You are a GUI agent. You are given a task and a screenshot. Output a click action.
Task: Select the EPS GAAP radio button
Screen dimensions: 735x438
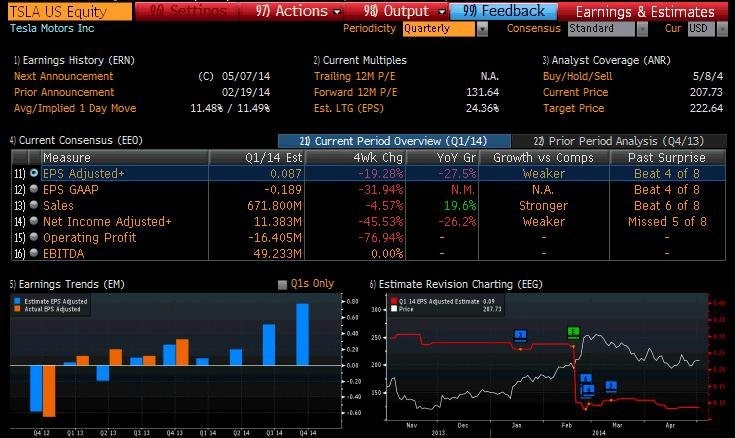pyautogui.click(x=34, y=189)
